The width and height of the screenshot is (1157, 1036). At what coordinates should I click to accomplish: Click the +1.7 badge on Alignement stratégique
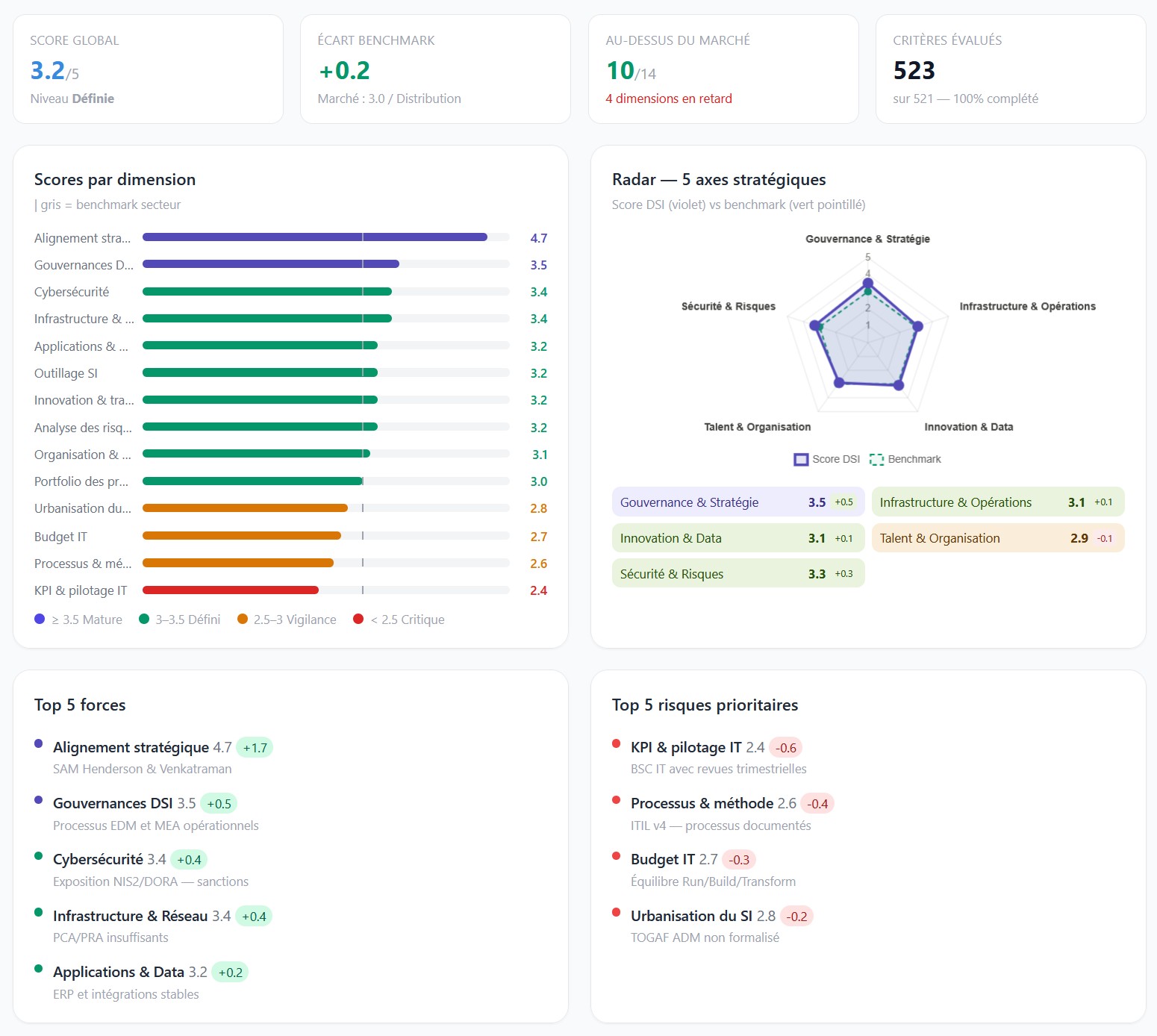tap(255, 747)
